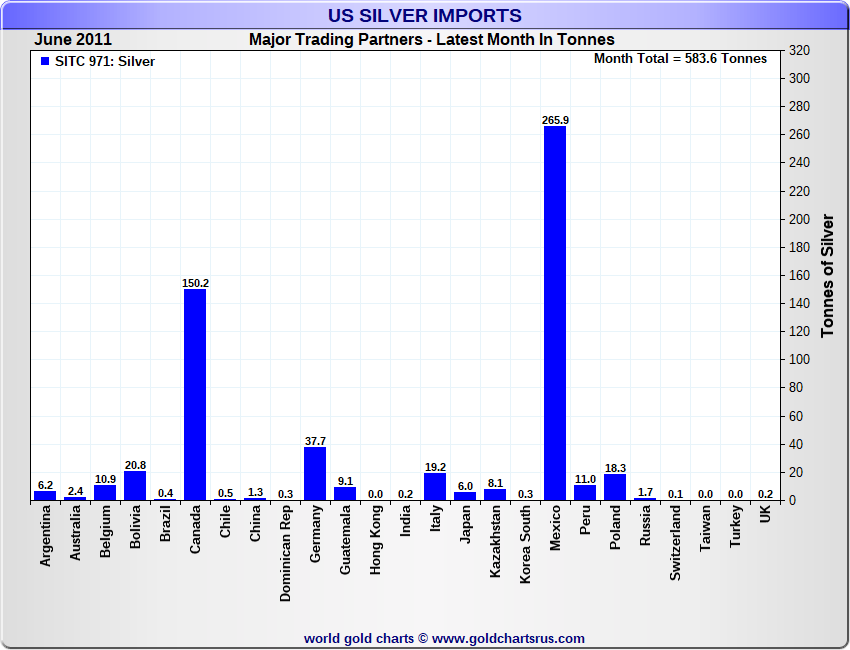Select the Italy bar labeled 19.2
The image size is (850, 650).
435,487
